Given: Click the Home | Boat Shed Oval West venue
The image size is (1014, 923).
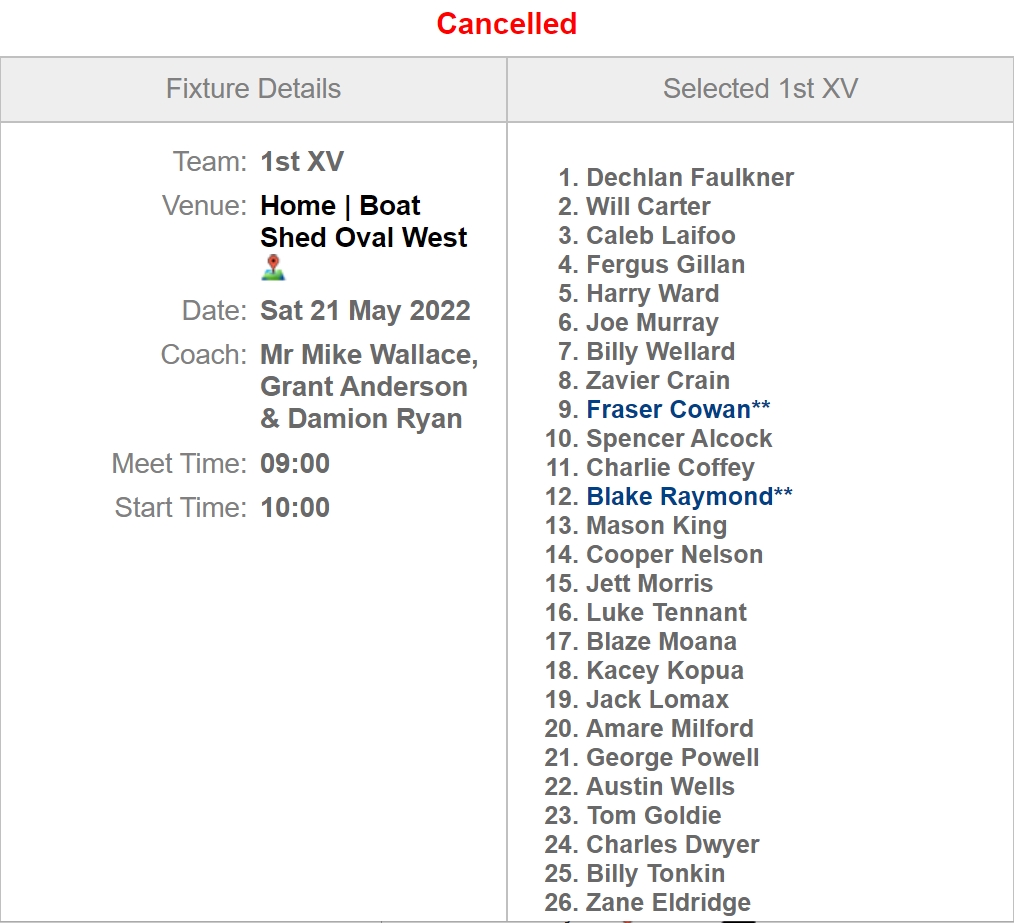Looking at the screenshot, I should click(363, 221).
